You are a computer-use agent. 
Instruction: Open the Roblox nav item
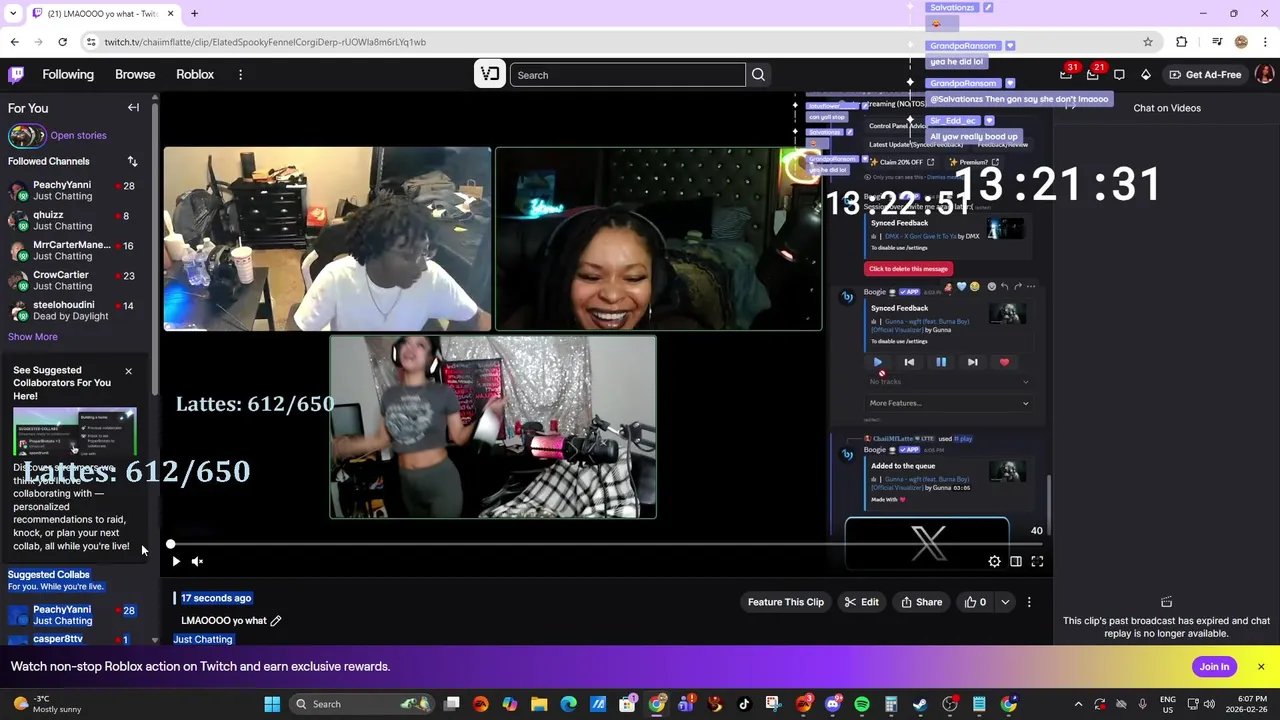(195, 75)
